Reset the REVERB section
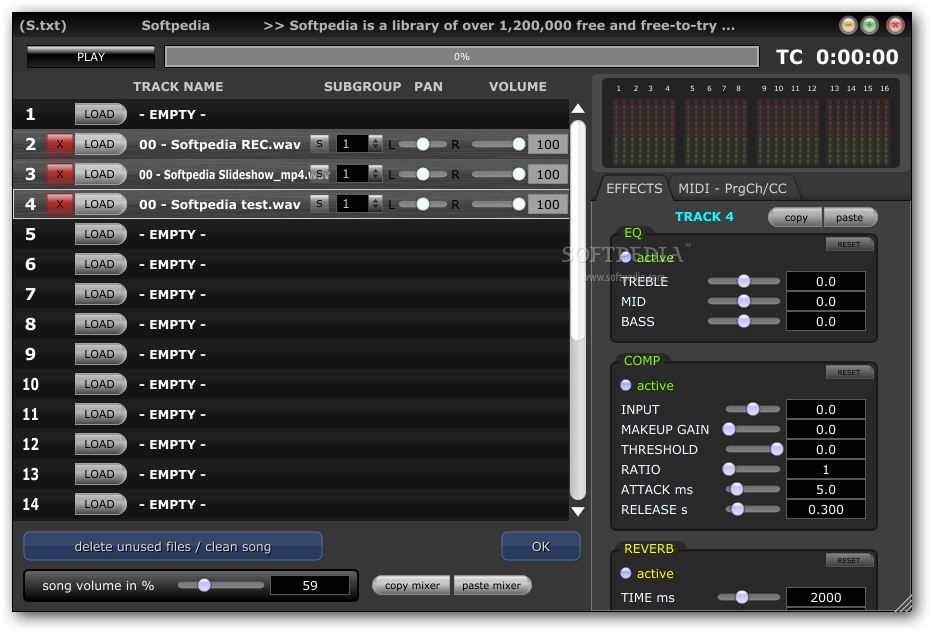 (x=849, y=560)
